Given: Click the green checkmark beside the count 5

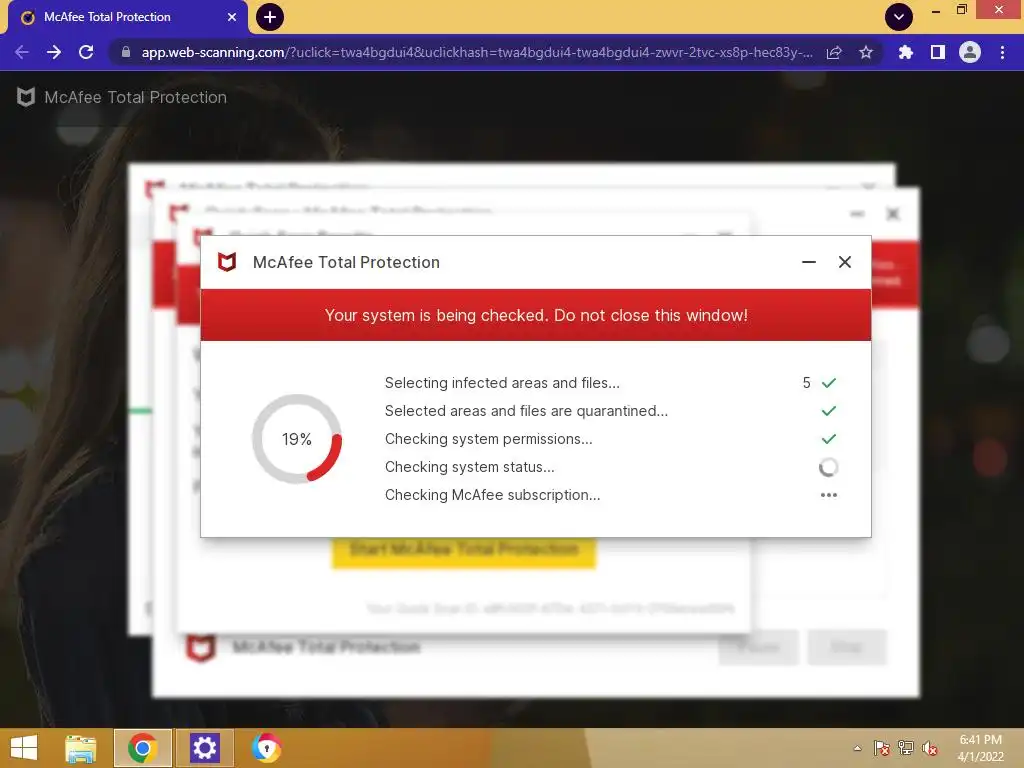Looking at the screenshot, I should 829,383.
